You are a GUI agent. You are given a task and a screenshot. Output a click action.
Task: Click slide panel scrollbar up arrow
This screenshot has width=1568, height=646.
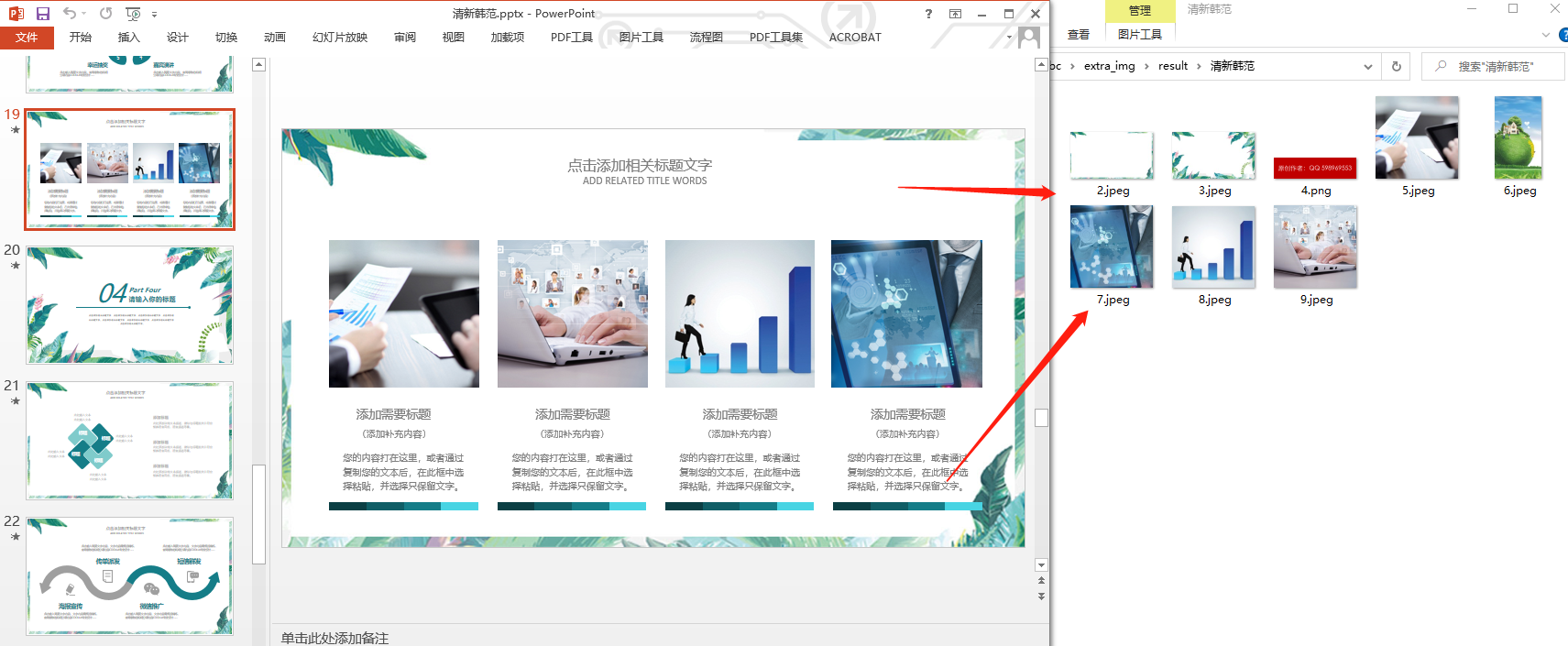(258, 65)
